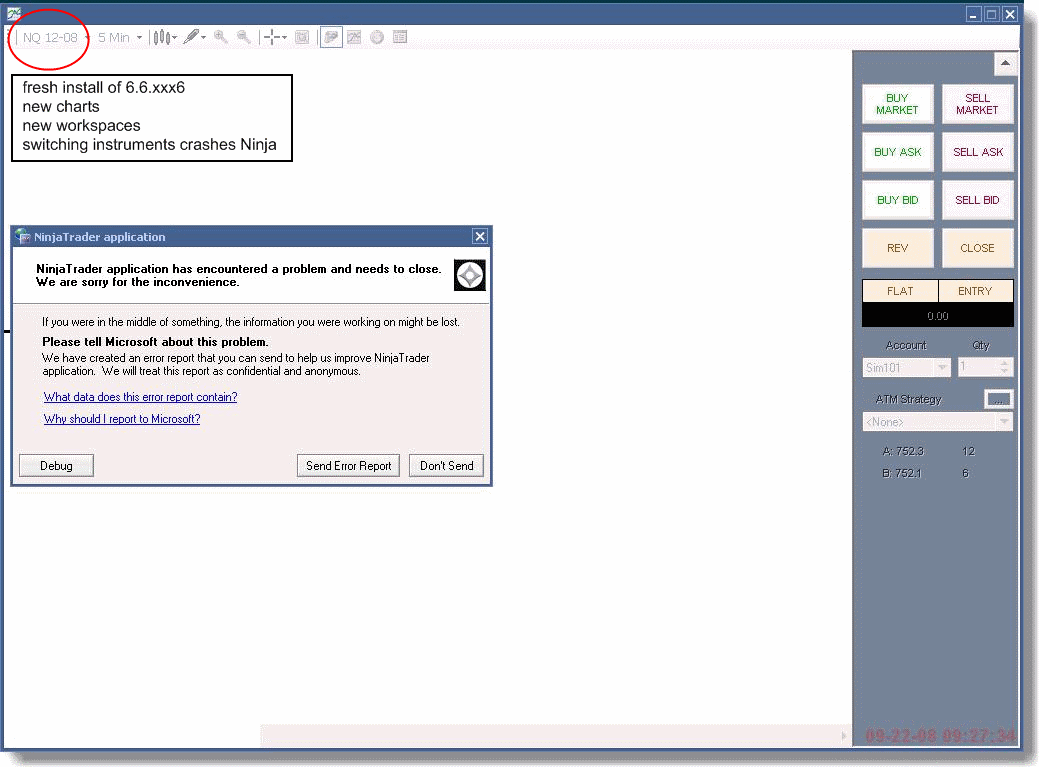
Task: Open the candlestick chart style menu
Action: [165, 38]
